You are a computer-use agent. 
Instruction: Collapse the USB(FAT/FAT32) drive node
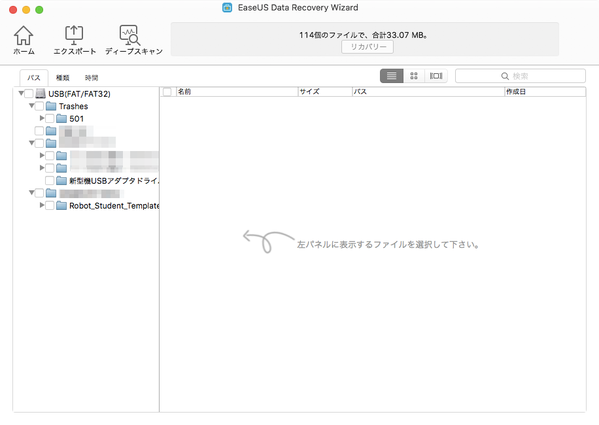[21, 93]
